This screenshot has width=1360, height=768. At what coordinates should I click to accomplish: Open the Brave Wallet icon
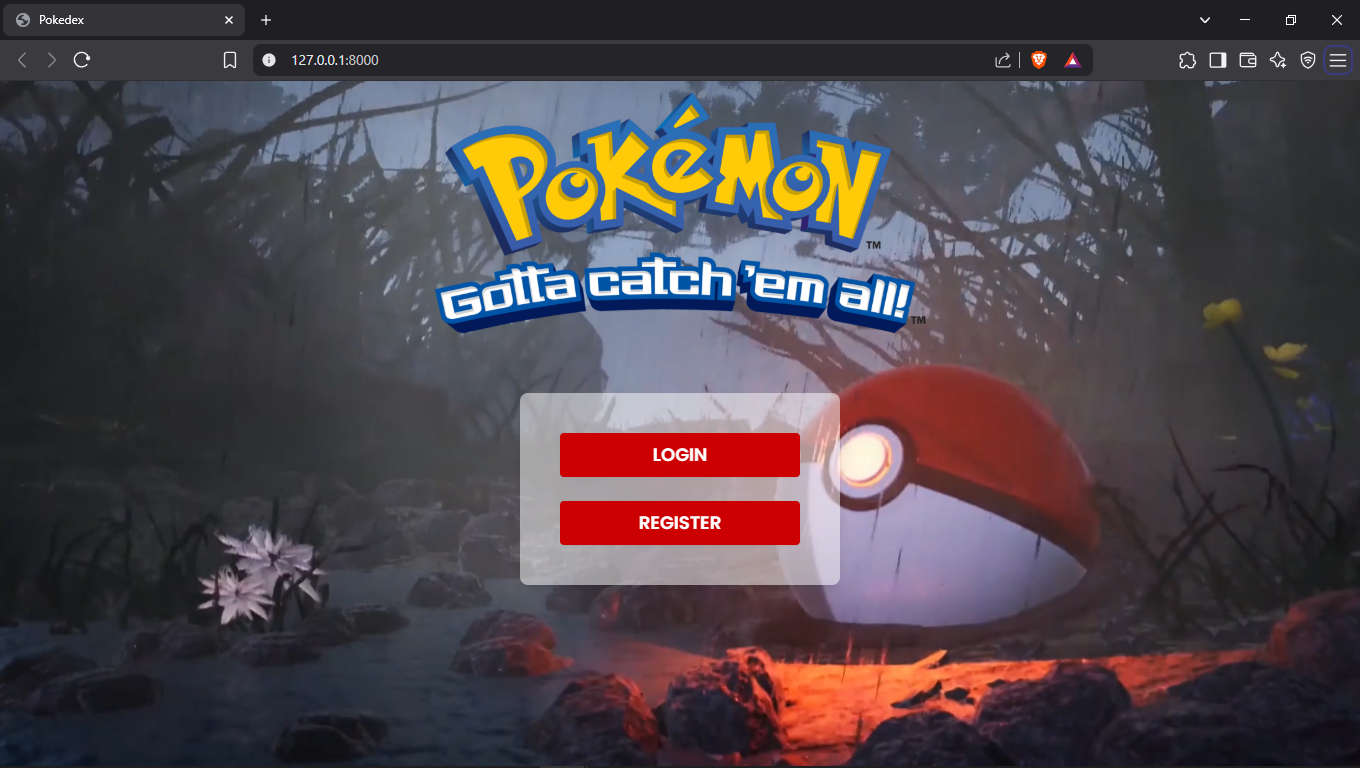(x=1247, y=60)
